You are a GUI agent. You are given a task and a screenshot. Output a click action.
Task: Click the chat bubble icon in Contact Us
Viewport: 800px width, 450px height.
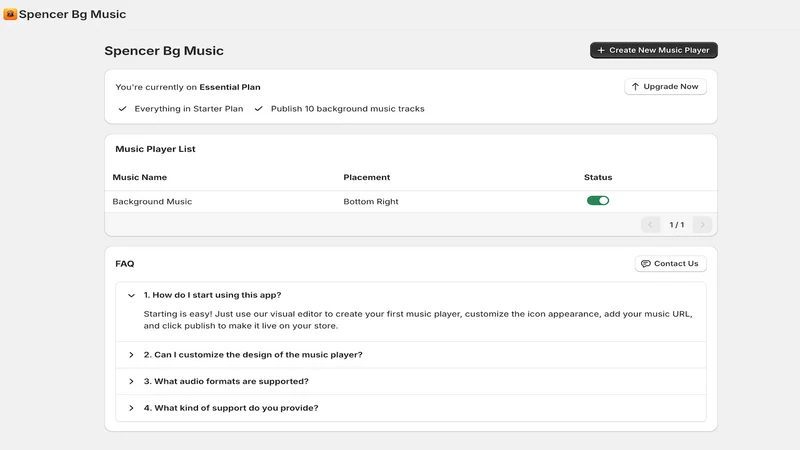pos(645,264)
